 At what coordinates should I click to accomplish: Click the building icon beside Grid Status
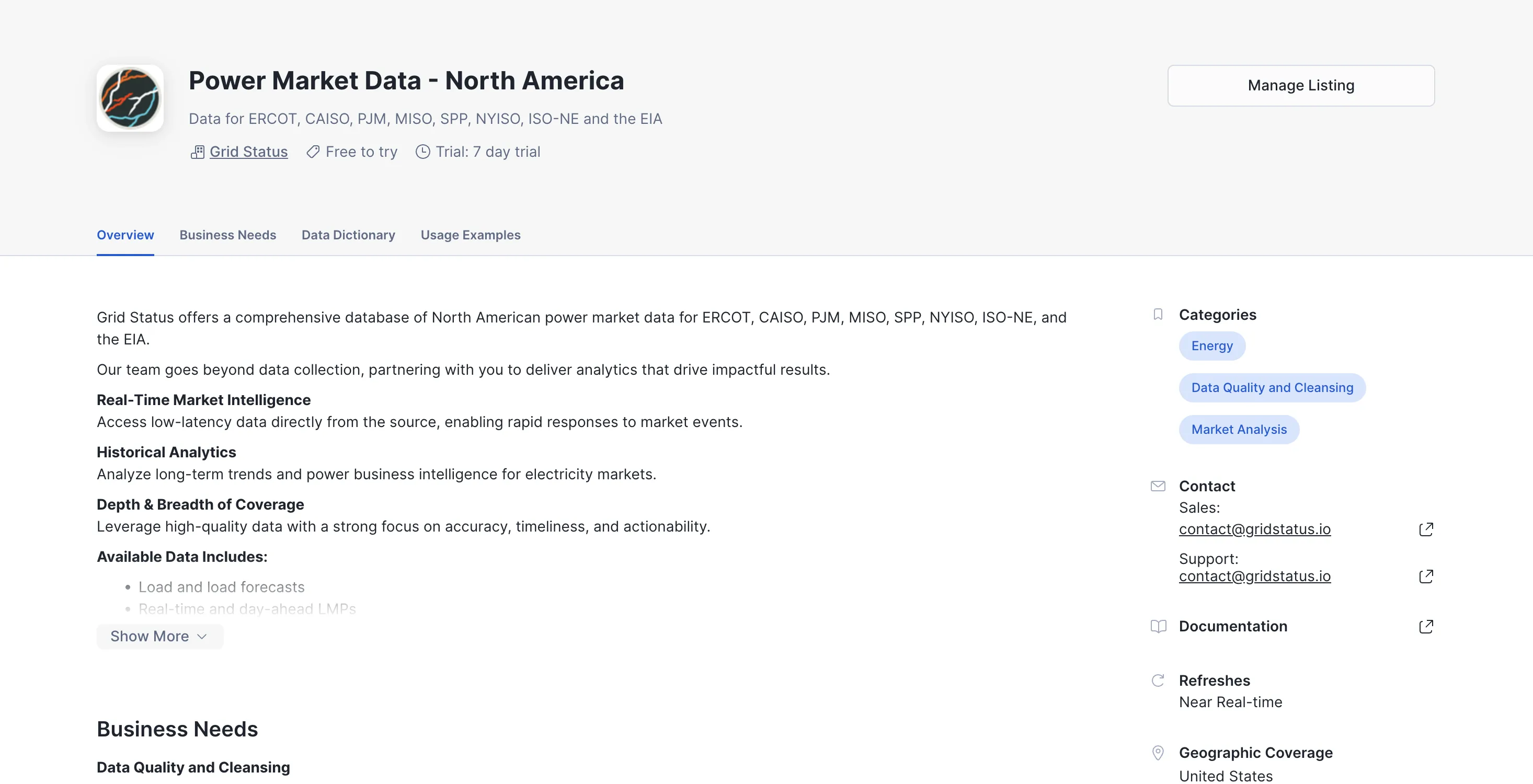tap(198, 152)
